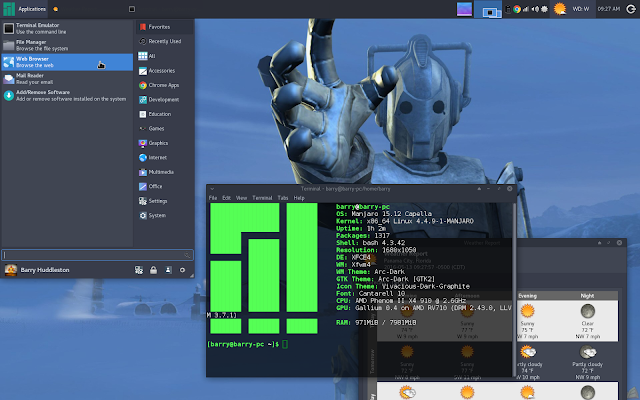The image size is (640, 400).
Task: Open the network signal tray icon
Action: [526, 9]
